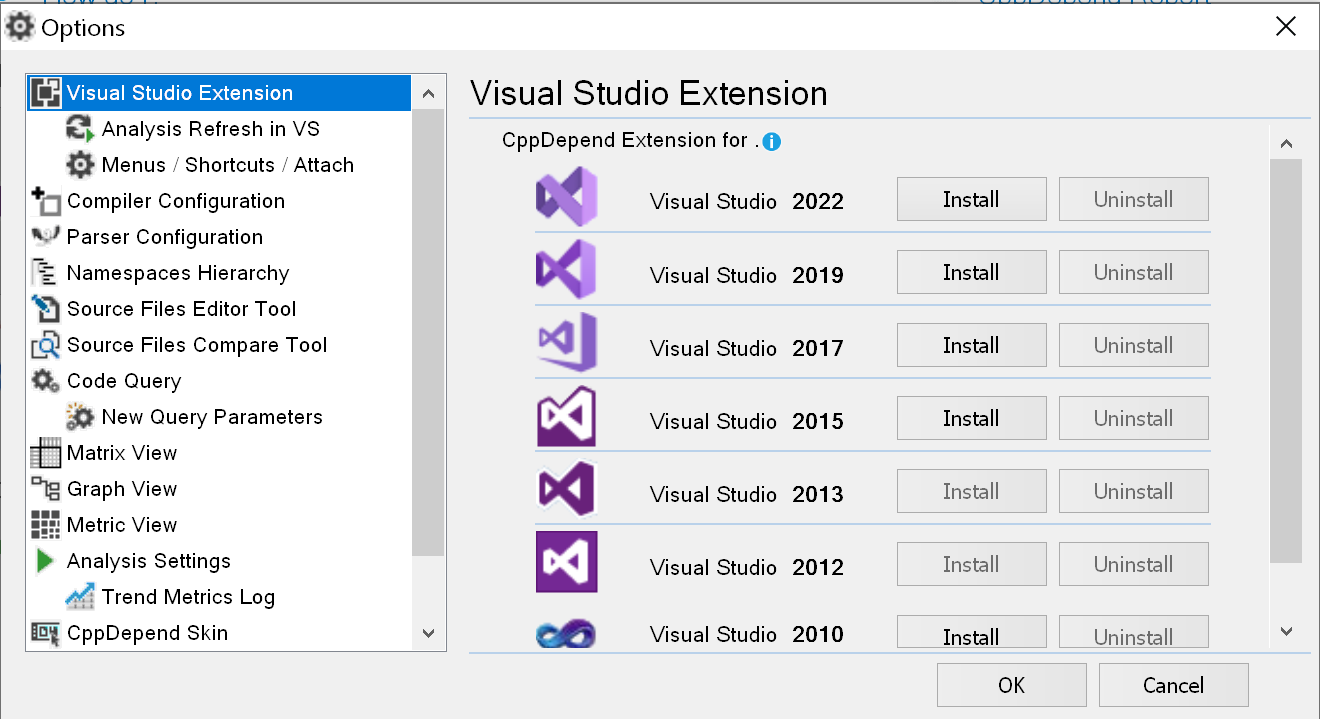1320x719 pixels.
Task: Click the Visual Studio 2010 logo
Action: 566,633
